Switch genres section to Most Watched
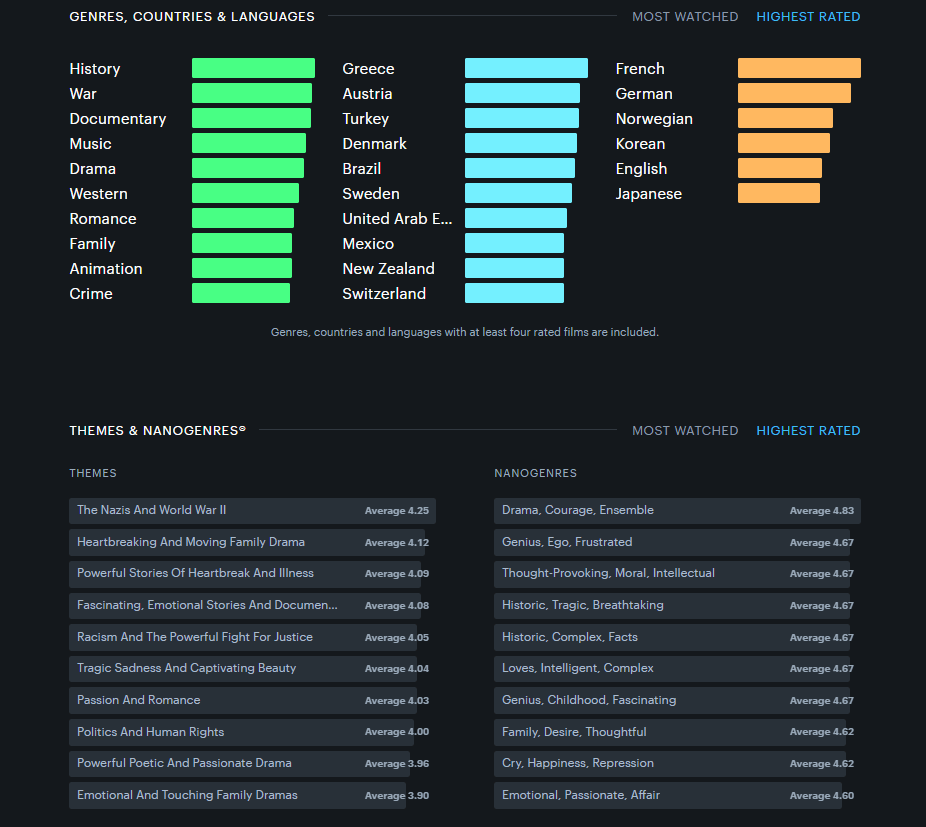Screen dimensions: 926x827 (x=685, y=17)
